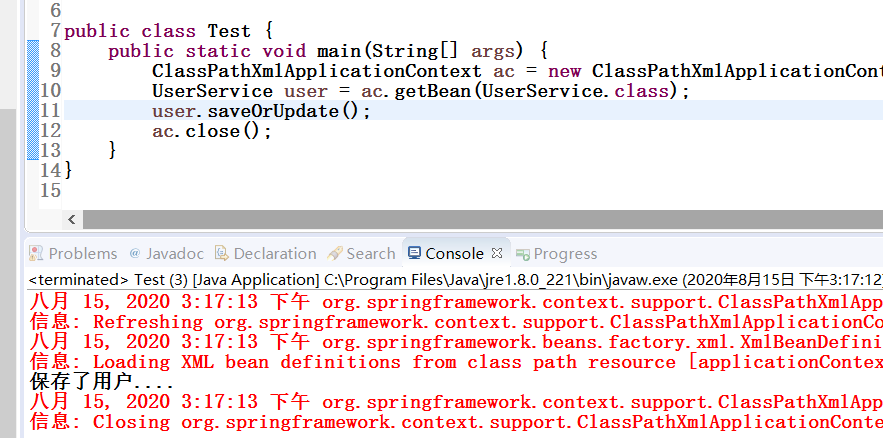Click the log line mentioning XmlBeanDefini
This screenshot has height=438, width=883.
456,342
